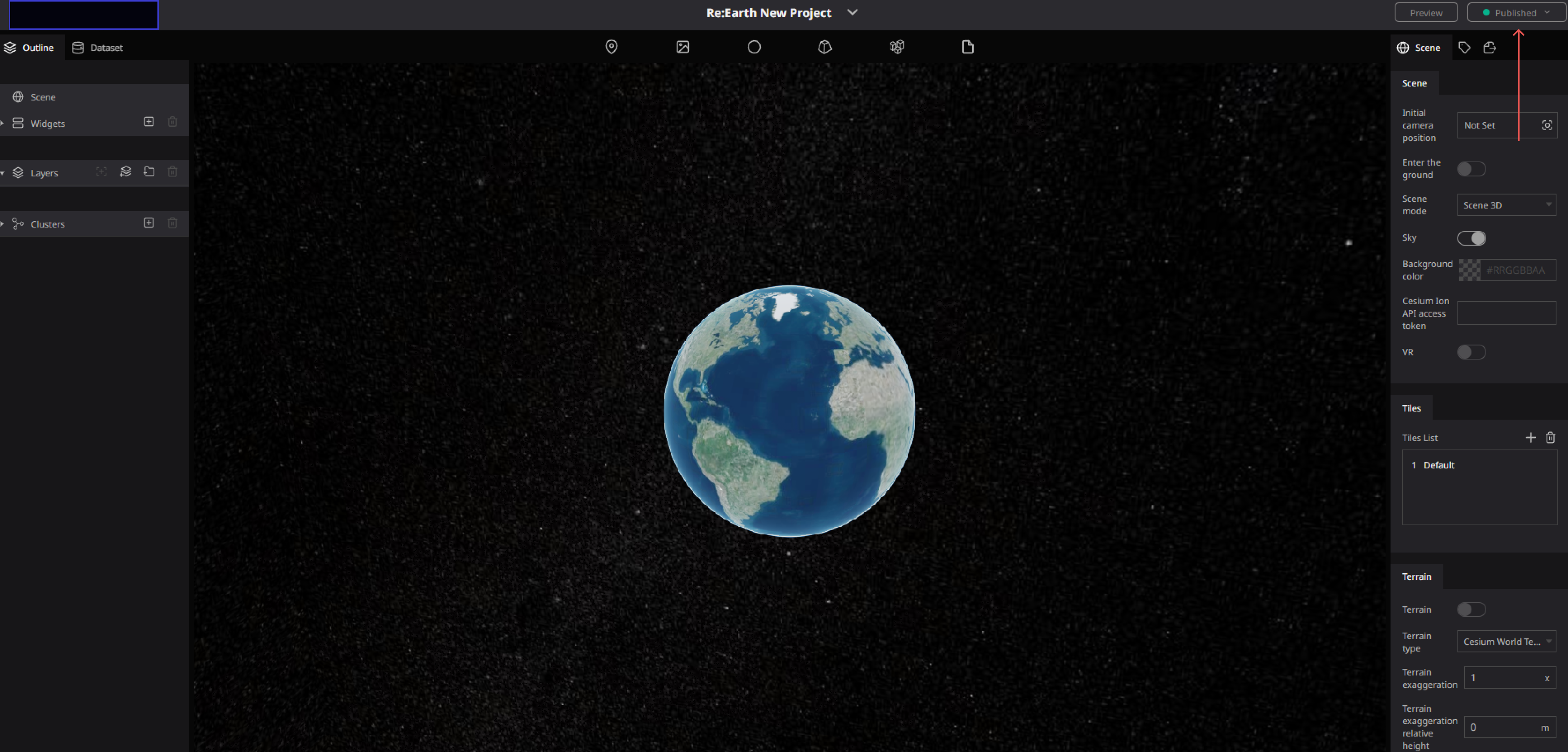Viewport: 1568px width, 752px height.
Task: Collapse the Layers tree section
Action: click(x=3, y=173)
